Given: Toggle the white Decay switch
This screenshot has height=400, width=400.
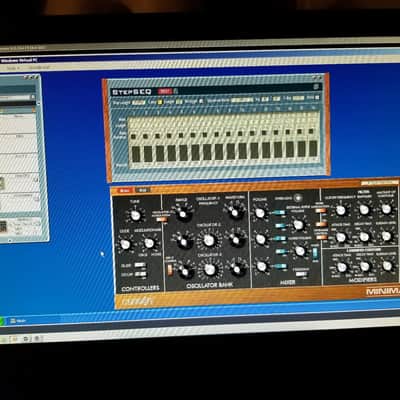Looking at the screenshot, I should [x=140, y=274].
